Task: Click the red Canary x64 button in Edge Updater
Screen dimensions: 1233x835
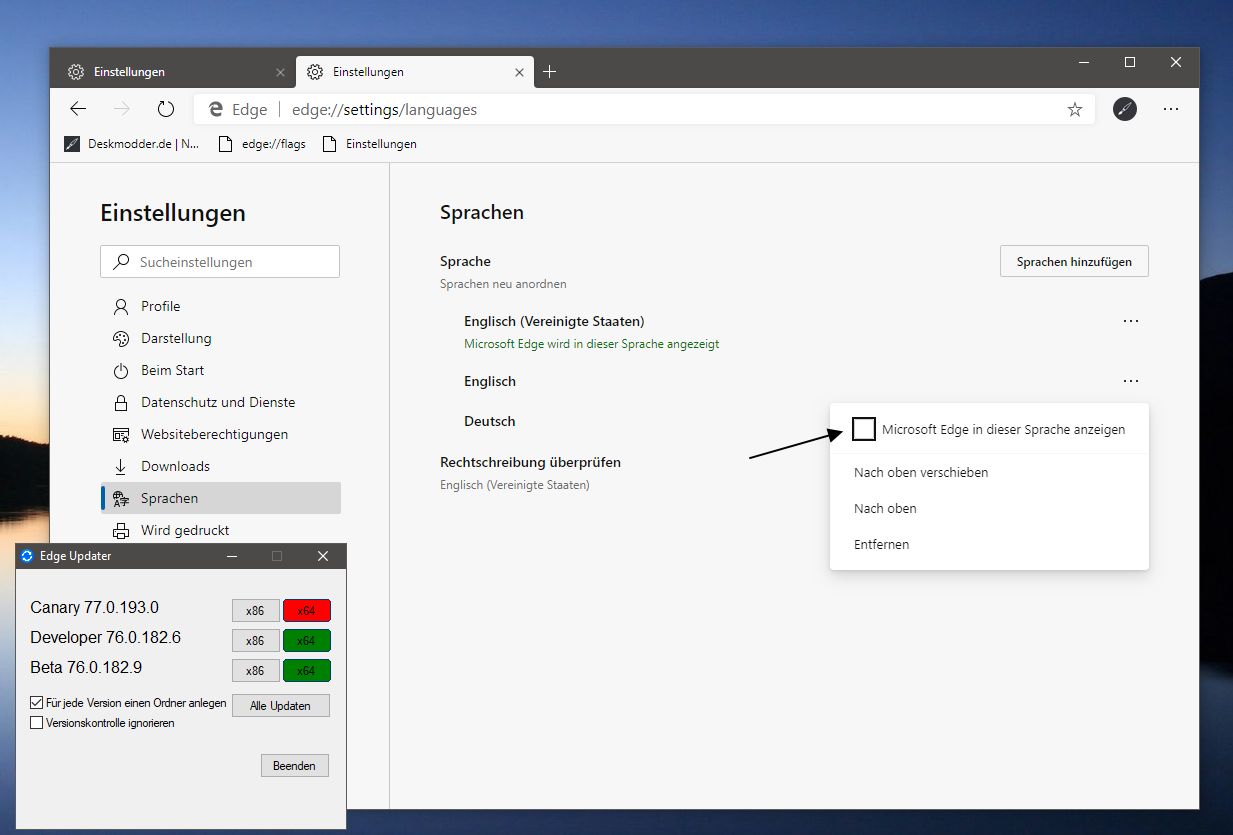Action: 306,610
